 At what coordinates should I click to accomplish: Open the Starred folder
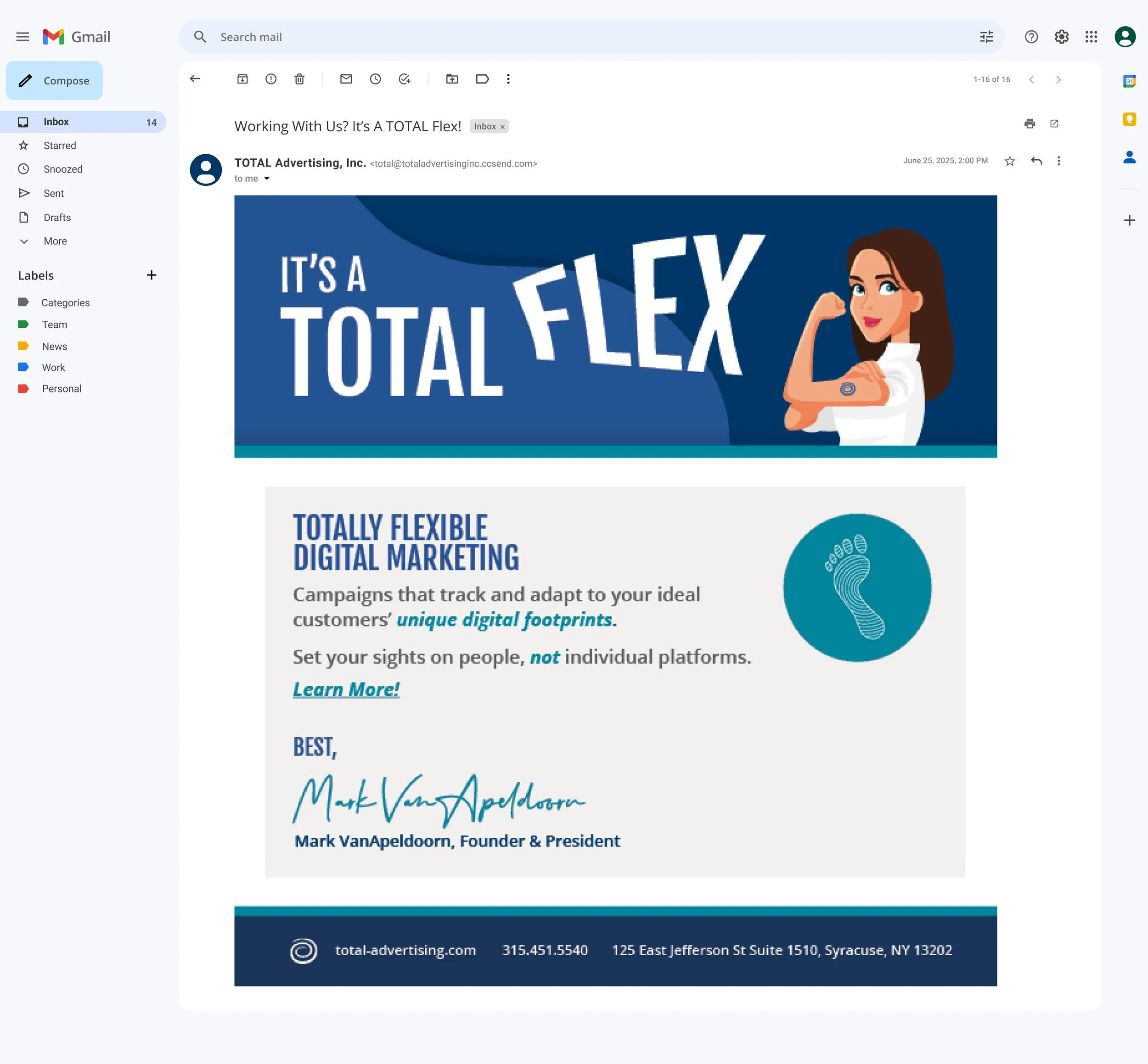[59, 146]
